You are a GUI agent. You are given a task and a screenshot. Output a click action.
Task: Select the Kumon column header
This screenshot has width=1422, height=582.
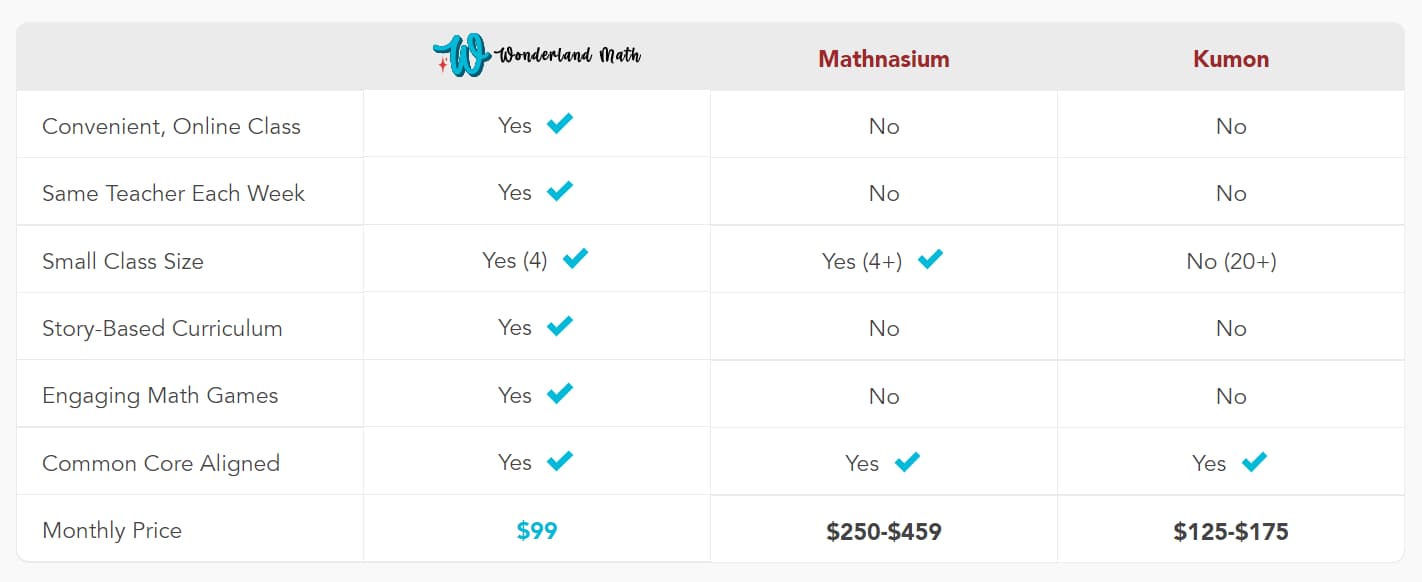1231,59
